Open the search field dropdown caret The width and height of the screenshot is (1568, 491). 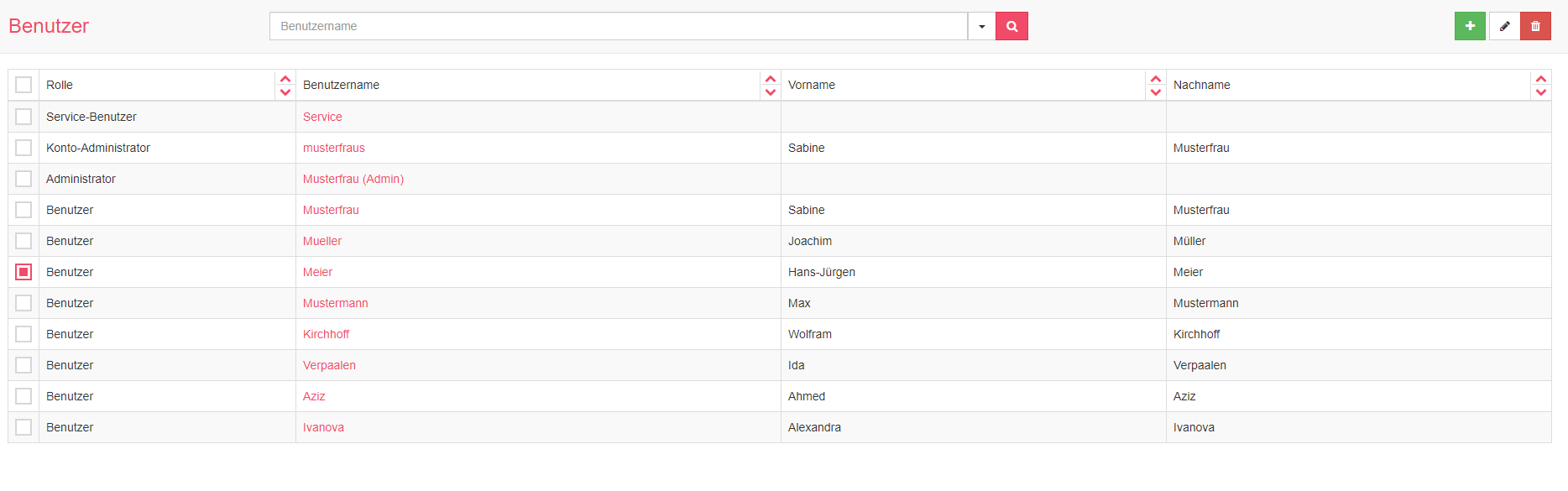click(981, 26)
